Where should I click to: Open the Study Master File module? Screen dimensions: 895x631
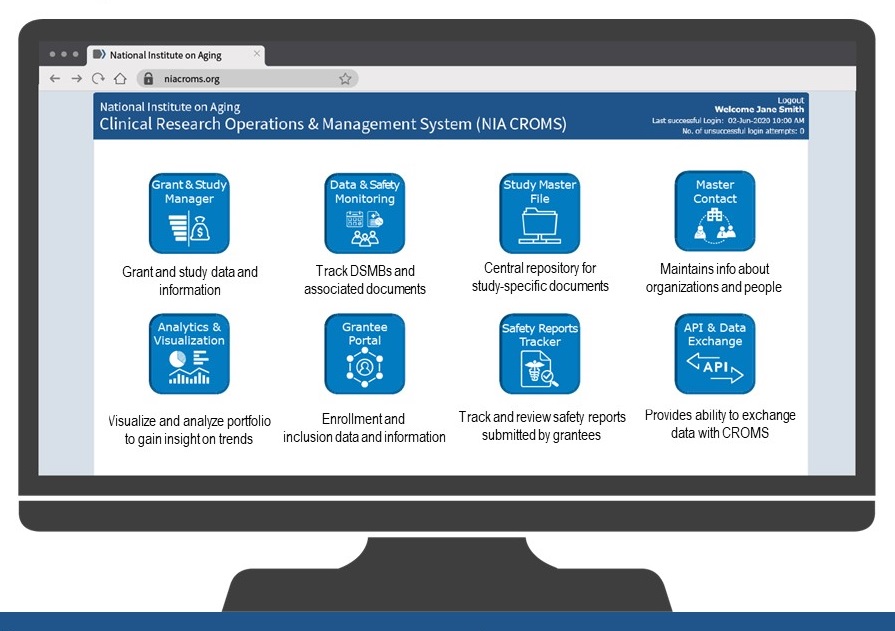tap(539, 212)
